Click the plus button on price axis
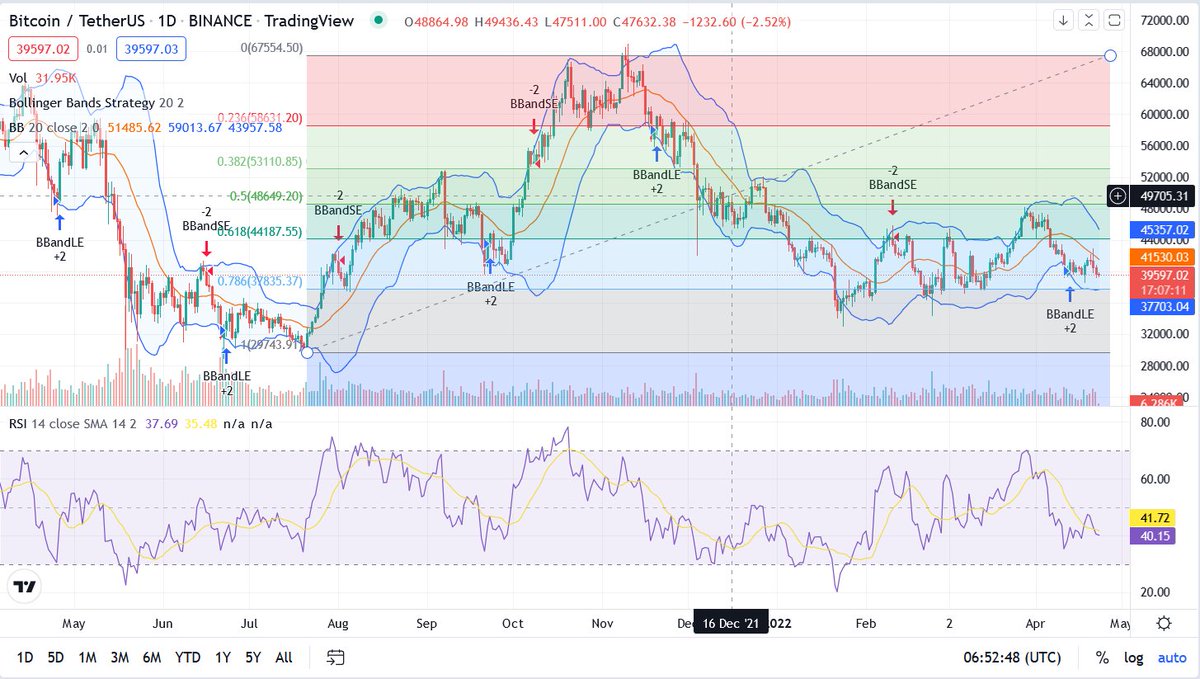The height and width of the screenshot is (679, 1200). [1119, 196]
